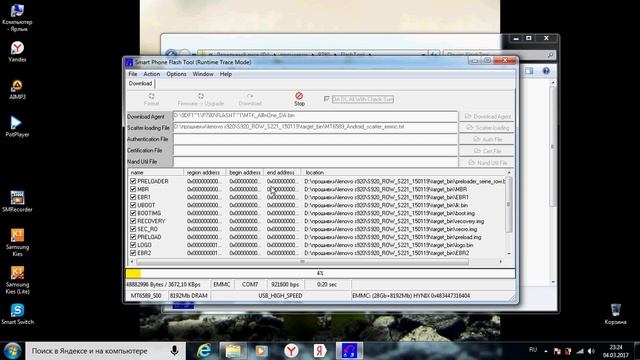The height and width of the screenshot is (360, 640).
Task: Toggle the EBR1 checkbox
Action: [133, 197]
